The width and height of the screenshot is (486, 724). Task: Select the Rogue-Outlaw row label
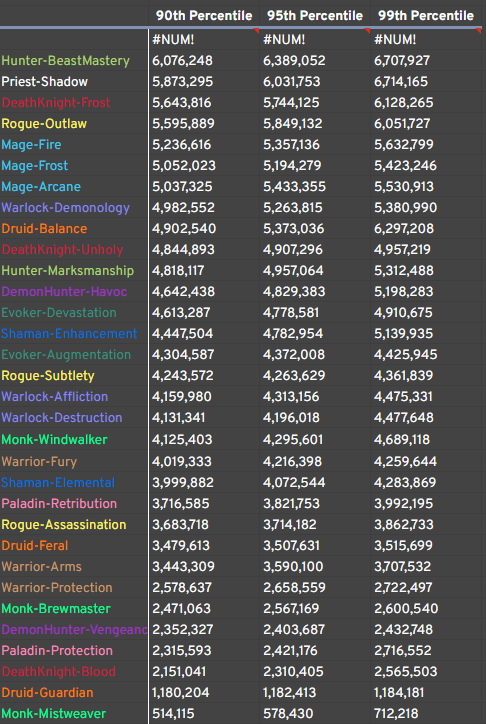[44, 124]
